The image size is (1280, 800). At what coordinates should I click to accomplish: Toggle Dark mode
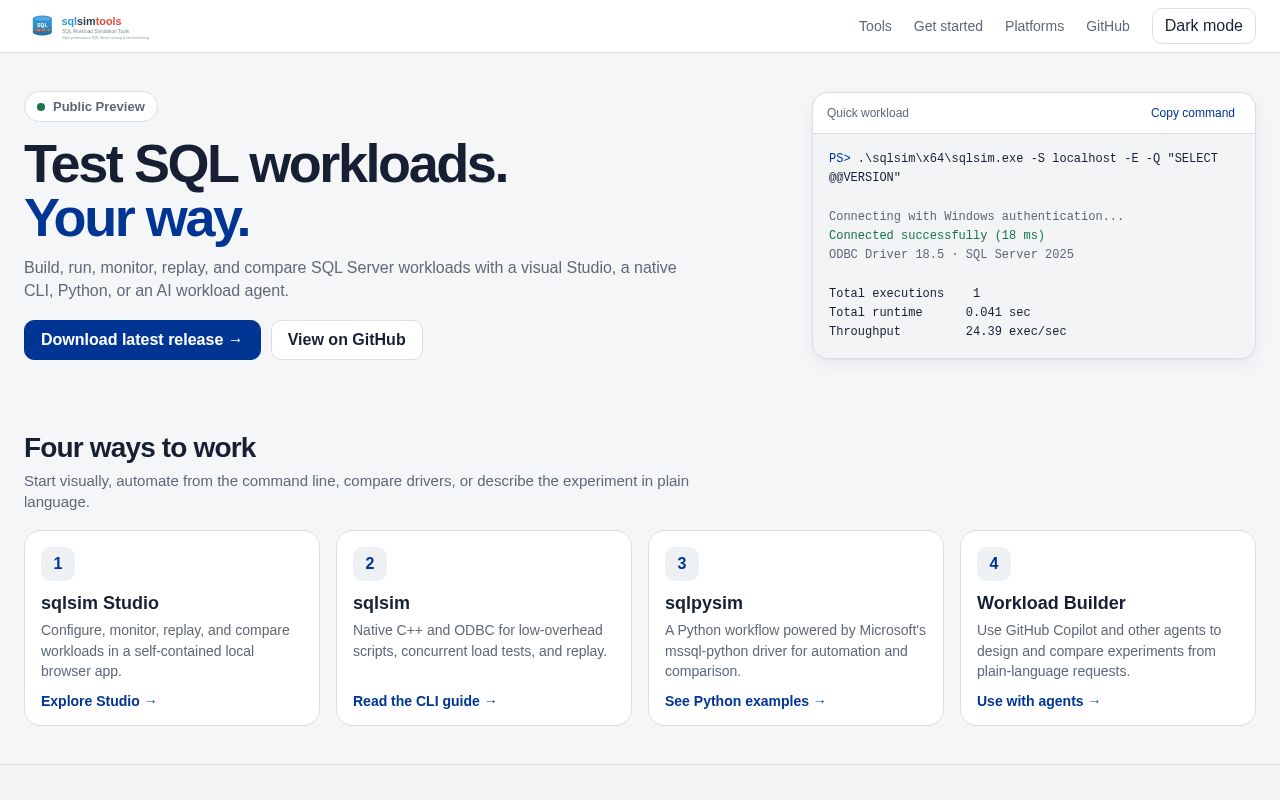1204,26
